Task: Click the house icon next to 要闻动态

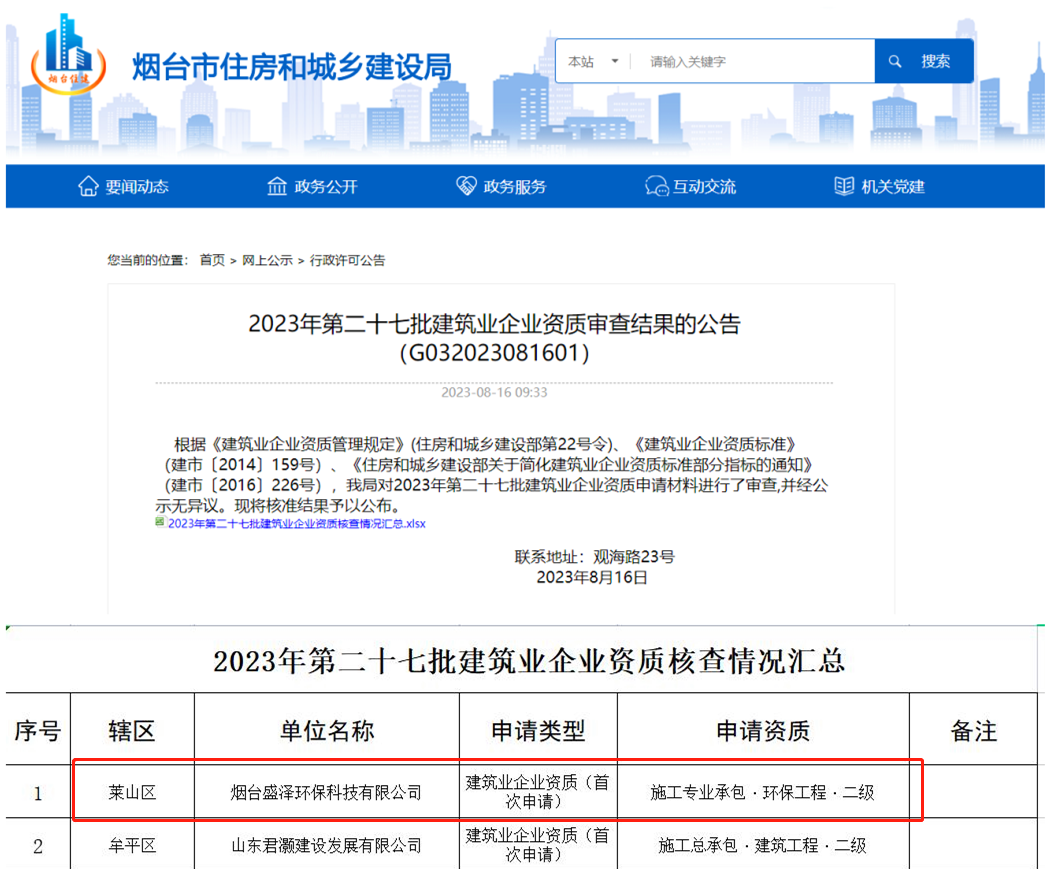Action: tap(87, 186)
